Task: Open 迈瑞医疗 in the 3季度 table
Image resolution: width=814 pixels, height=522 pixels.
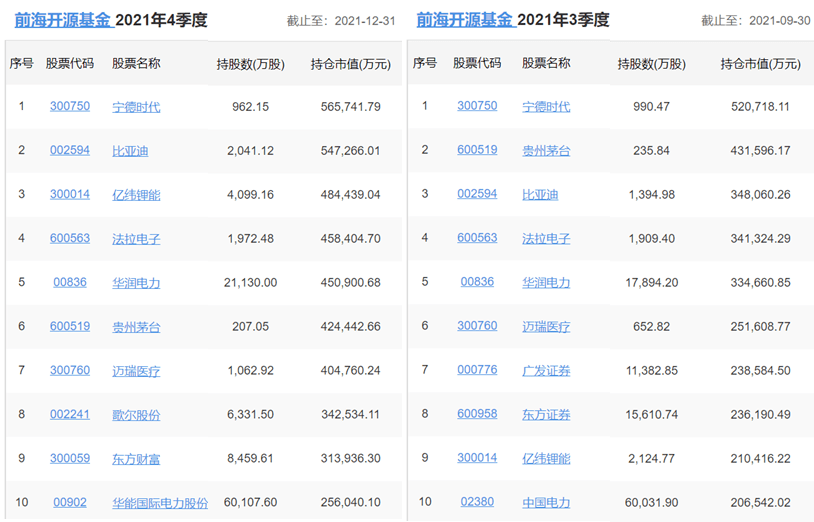Action: point(546,326)
